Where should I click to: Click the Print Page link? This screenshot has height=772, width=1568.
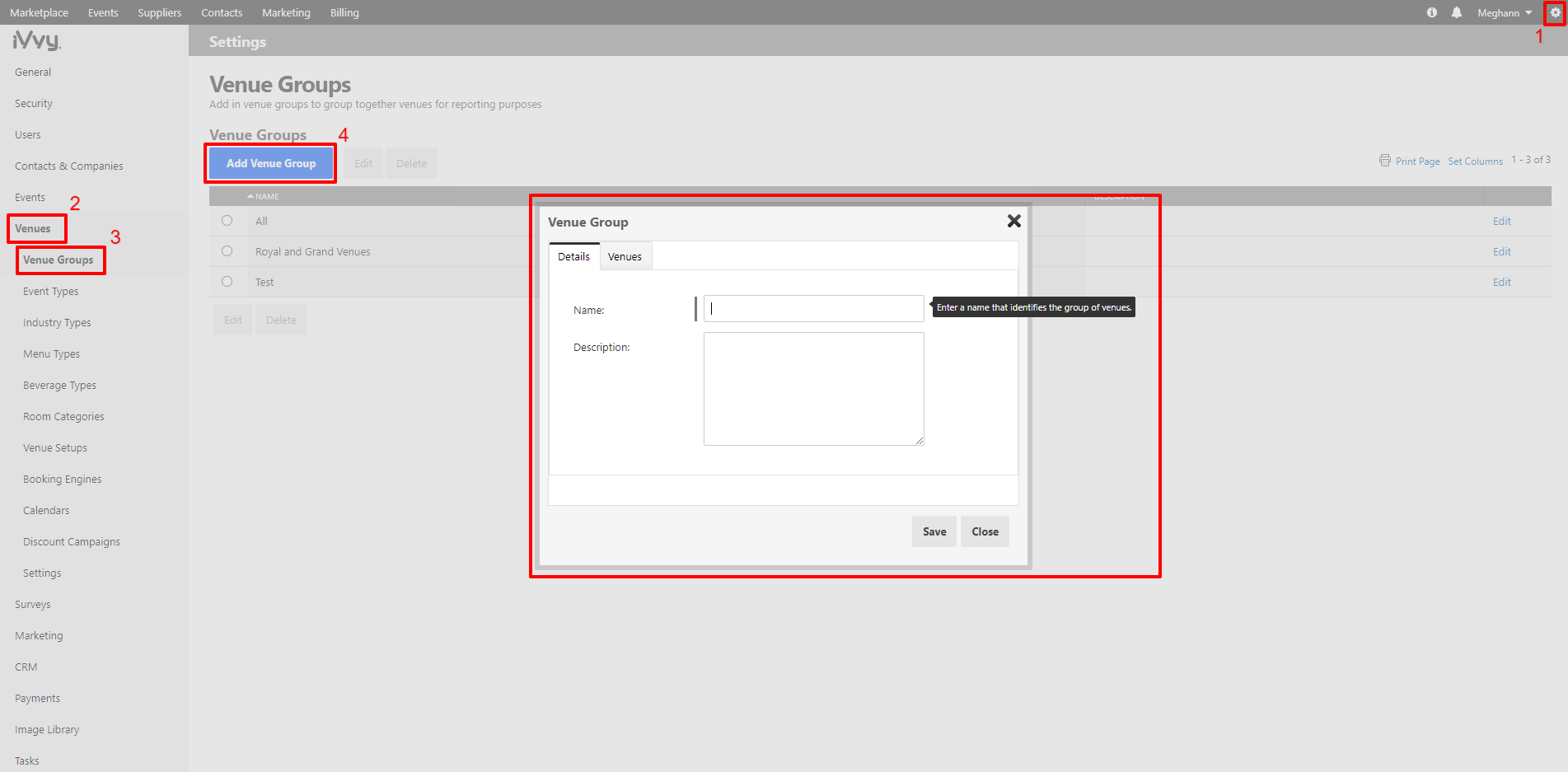[1417, 161]
